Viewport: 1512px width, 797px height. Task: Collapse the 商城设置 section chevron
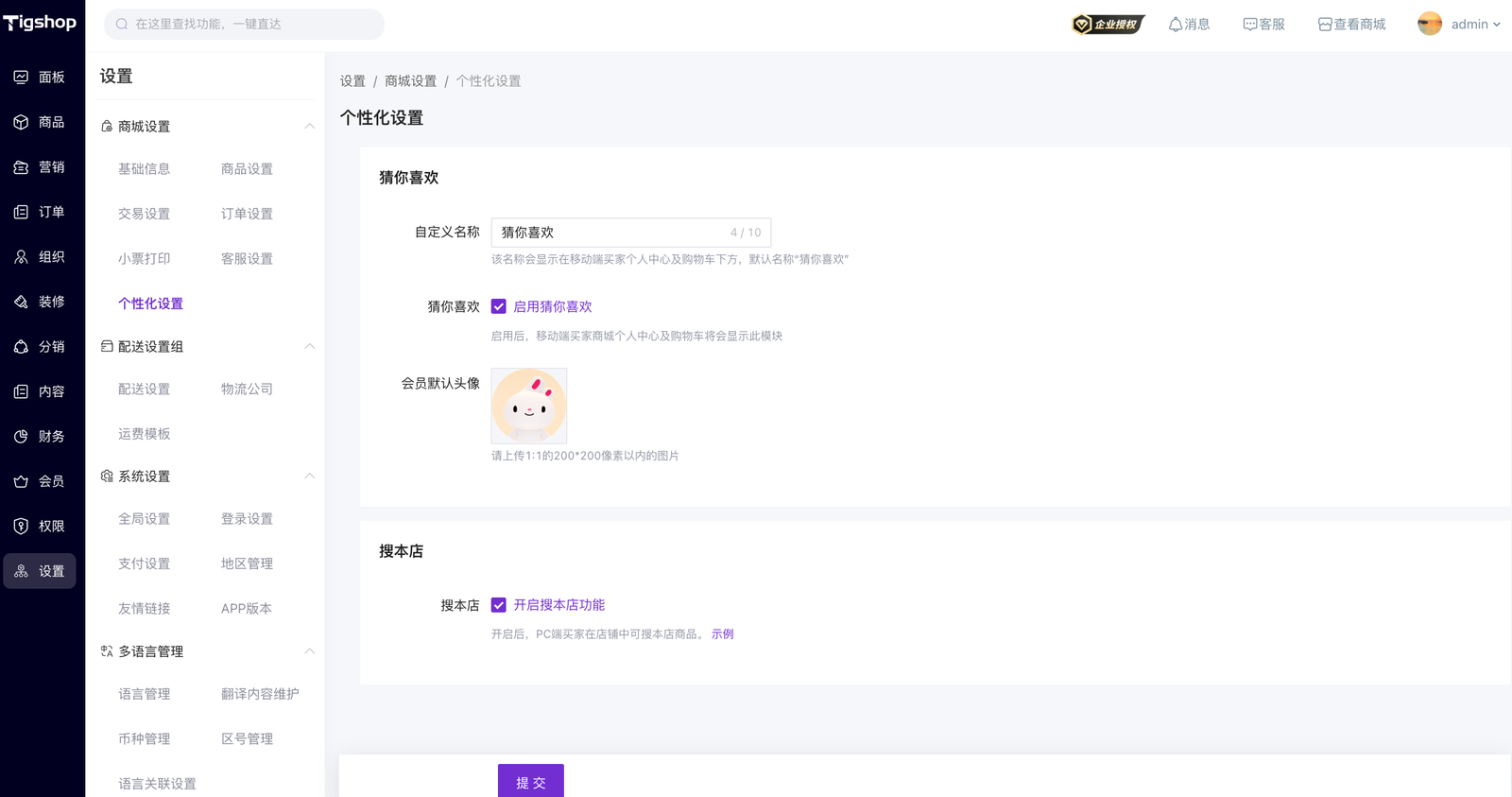click(309, 127)
